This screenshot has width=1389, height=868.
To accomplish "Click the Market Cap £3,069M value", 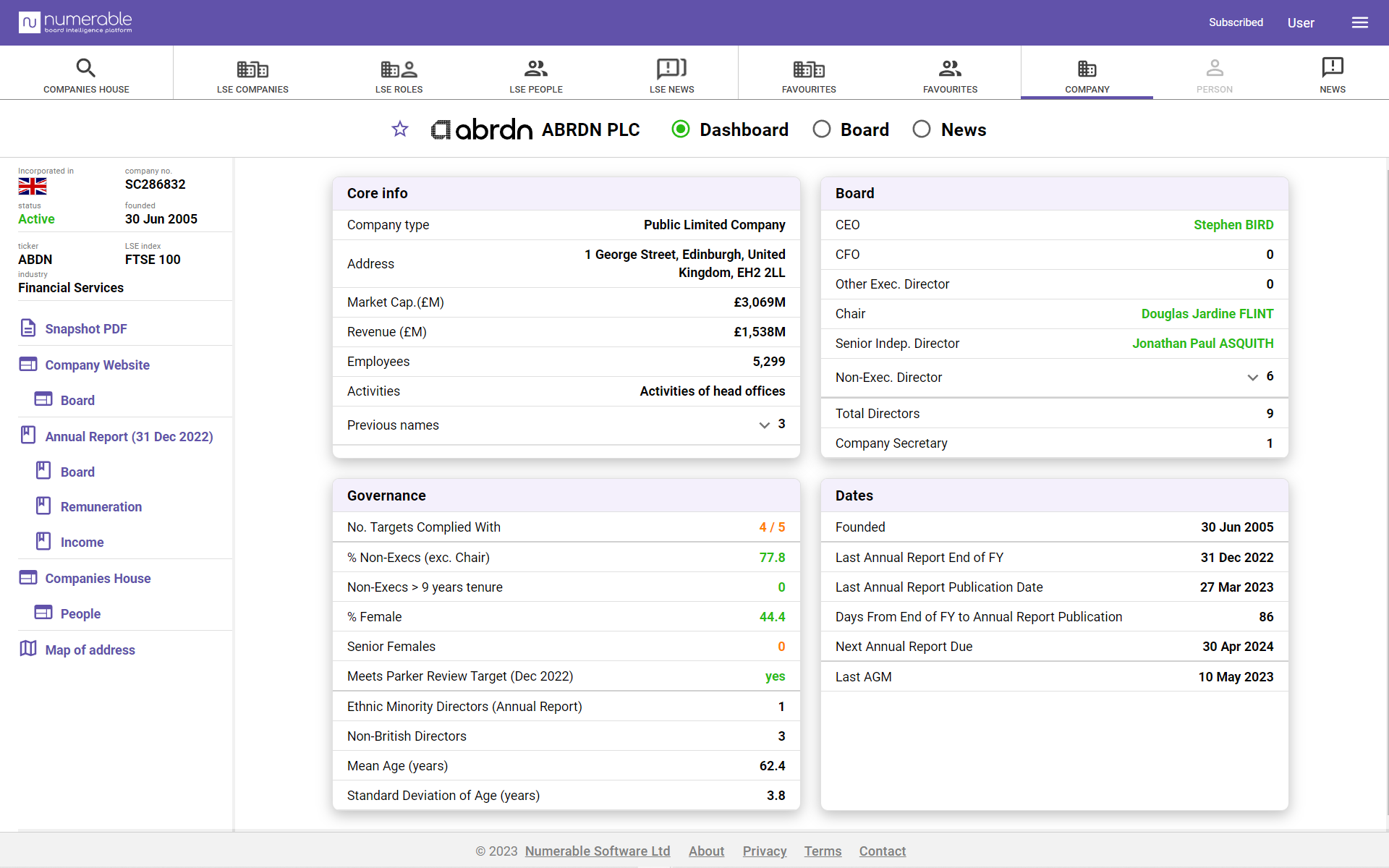I will tap(760, 302).
